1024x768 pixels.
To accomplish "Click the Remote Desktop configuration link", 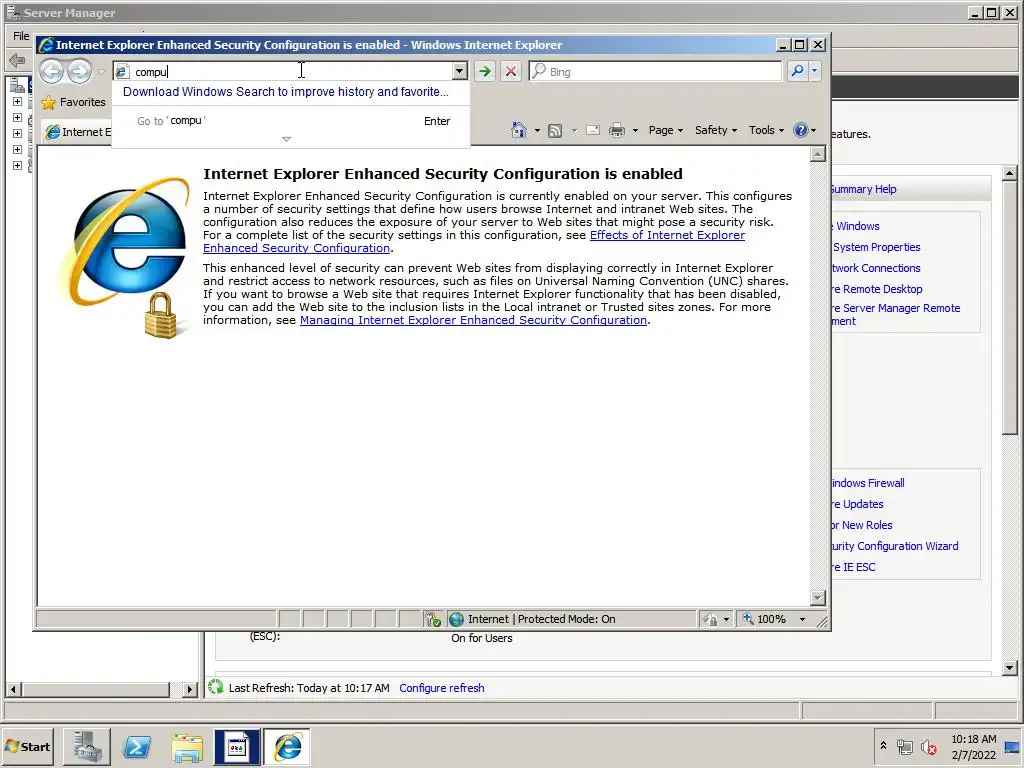I will tap(877, 289).
